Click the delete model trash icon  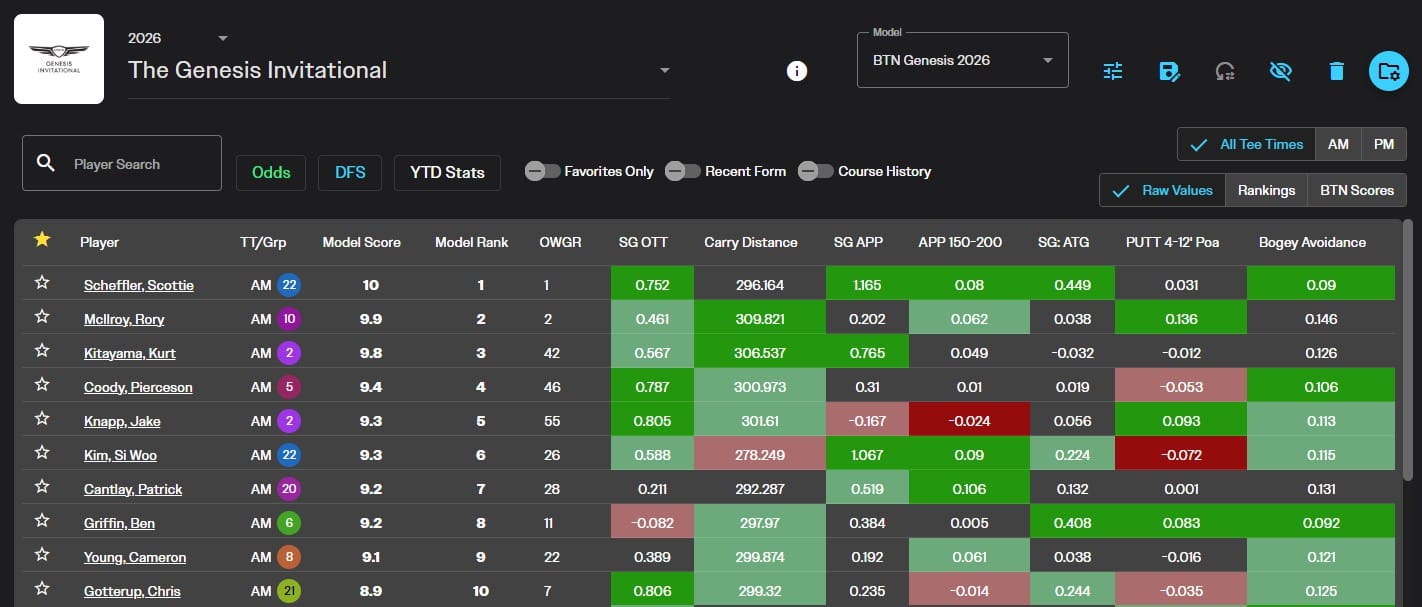pyautogui.click(x=1336, y=71)
